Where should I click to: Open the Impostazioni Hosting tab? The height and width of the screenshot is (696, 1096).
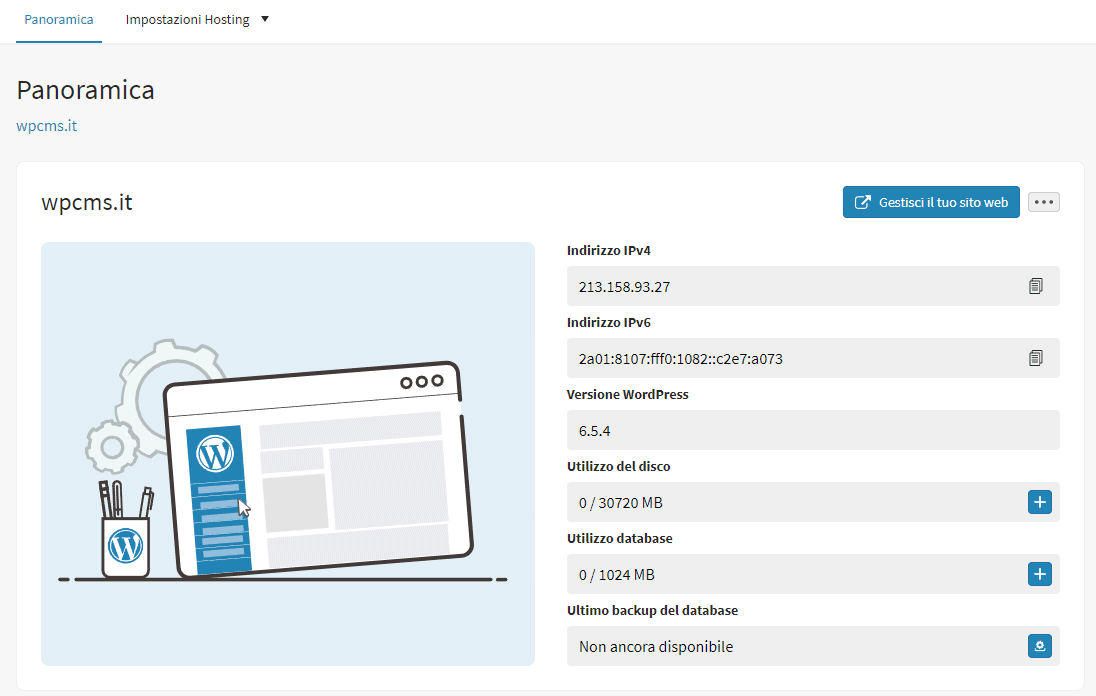coord(187,20)
